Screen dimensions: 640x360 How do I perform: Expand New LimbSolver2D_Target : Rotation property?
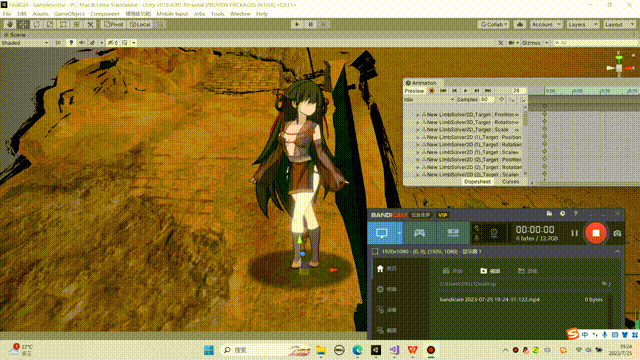(x=418, y=122)
